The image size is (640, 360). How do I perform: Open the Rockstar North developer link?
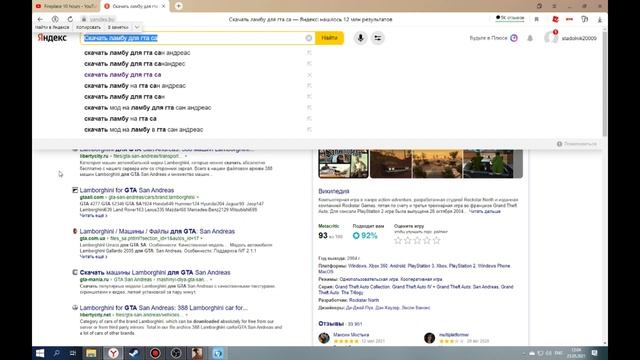click(x=364, y=300)
